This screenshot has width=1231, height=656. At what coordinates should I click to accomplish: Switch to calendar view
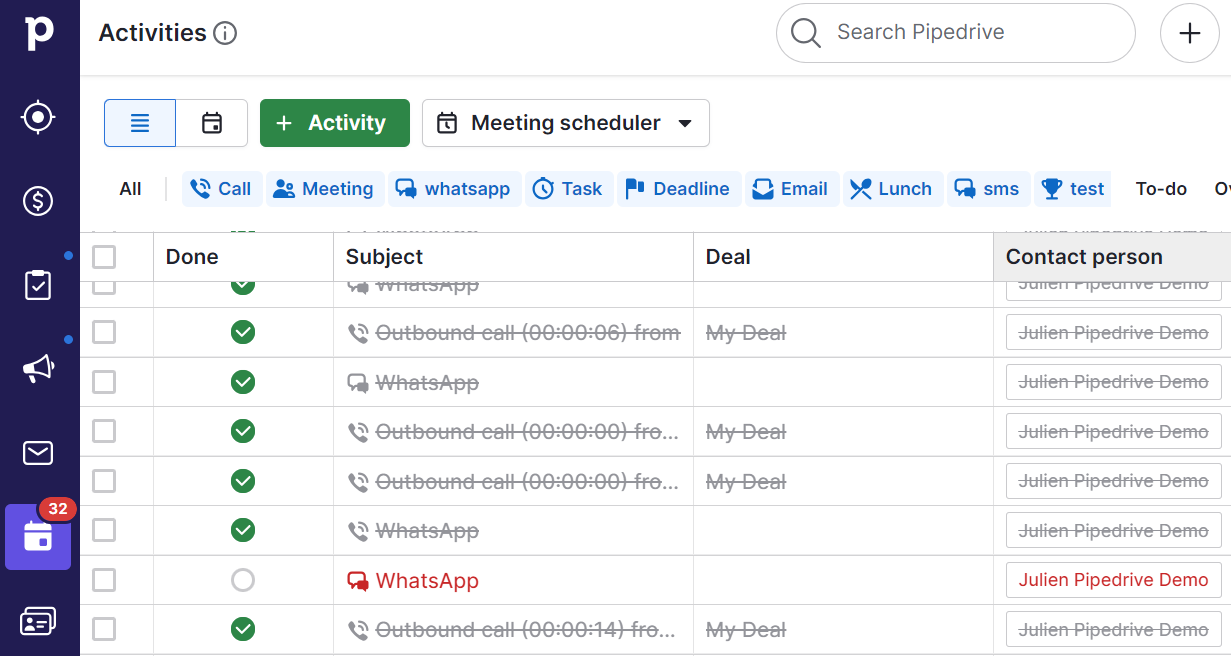pos(212,123)
